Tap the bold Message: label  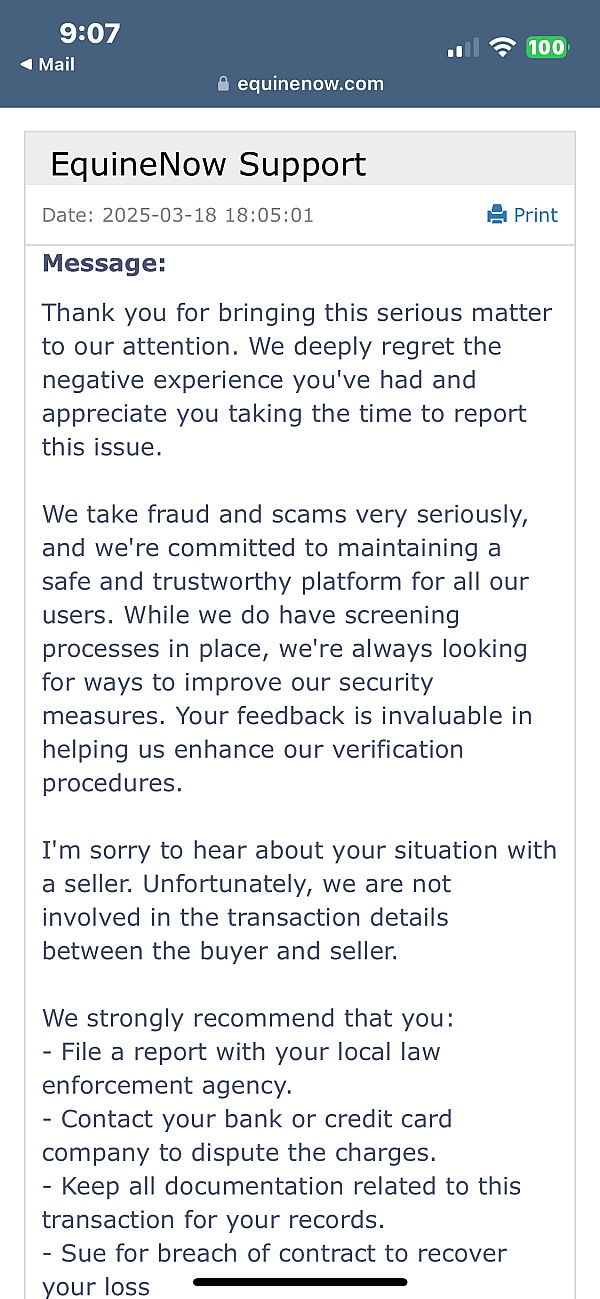click(104, 264)
